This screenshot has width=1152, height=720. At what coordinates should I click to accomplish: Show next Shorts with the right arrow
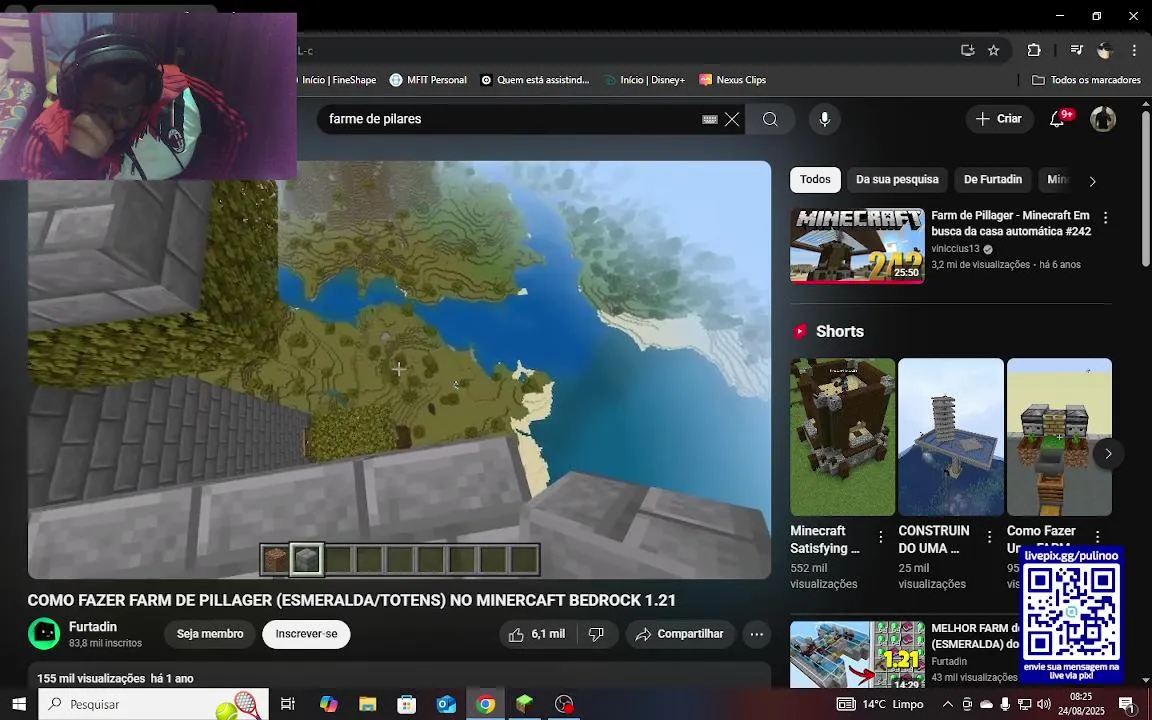[x=1108, y=454]
